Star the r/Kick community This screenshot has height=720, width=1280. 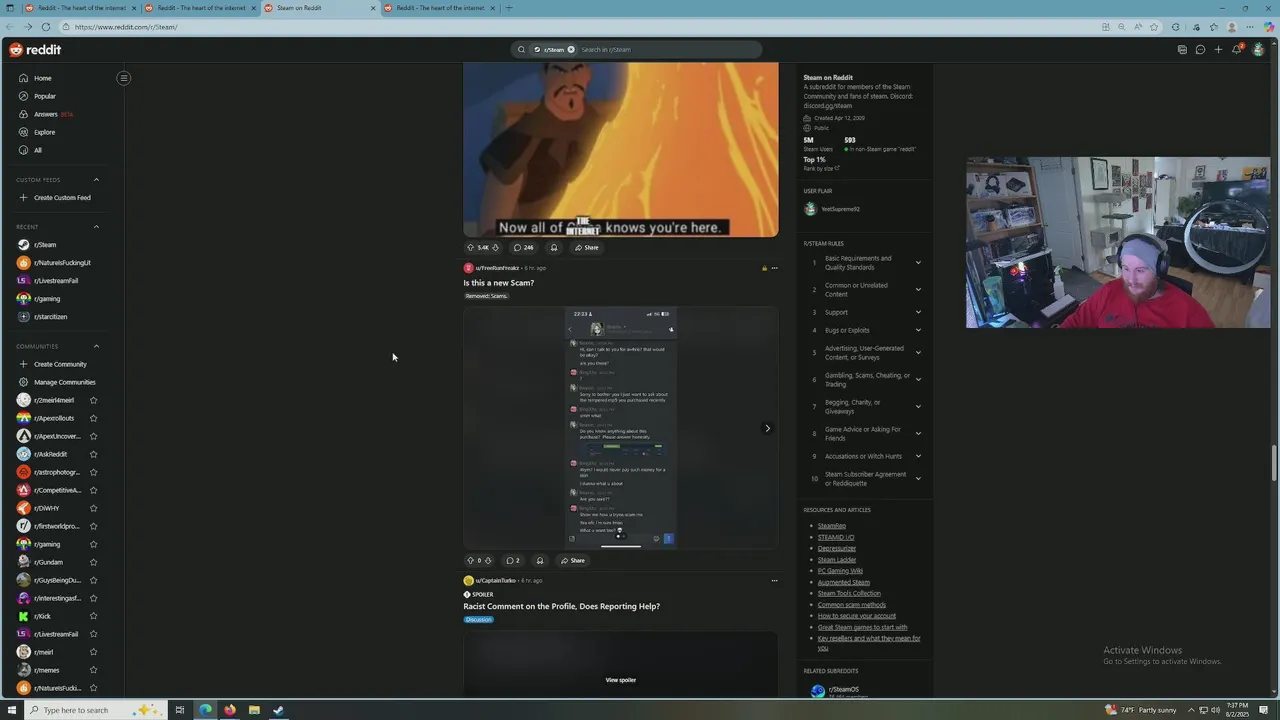(x=93, y=616)
